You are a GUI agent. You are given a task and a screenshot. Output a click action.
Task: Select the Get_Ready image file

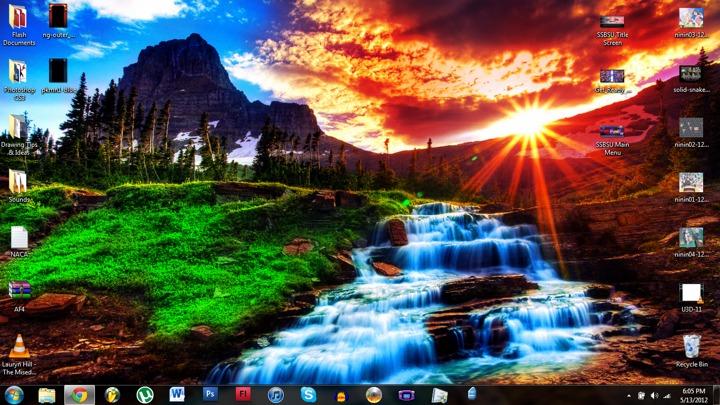pyautogui.click(x=612, y=81)
